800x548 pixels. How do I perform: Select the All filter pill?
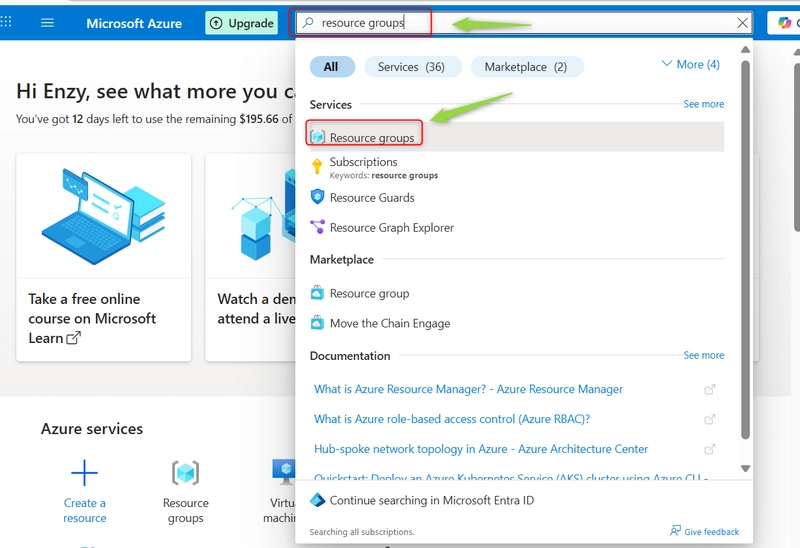point(332,67)
